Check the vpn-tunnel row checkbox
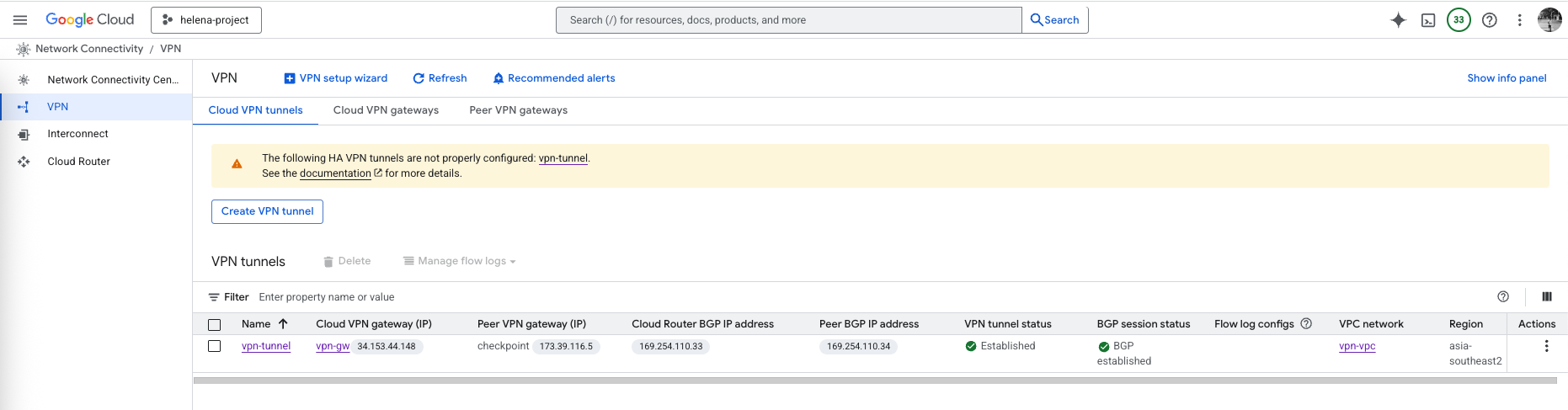The image size is (1568, 410). pos(215,346)
